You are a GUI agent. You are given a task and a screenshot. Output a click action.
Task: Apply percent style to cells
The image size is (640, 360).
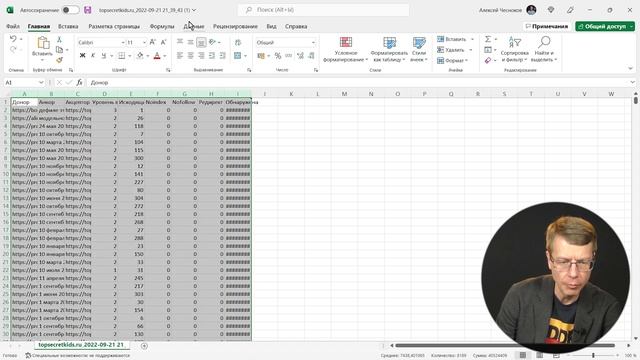(x=278, y=56)
